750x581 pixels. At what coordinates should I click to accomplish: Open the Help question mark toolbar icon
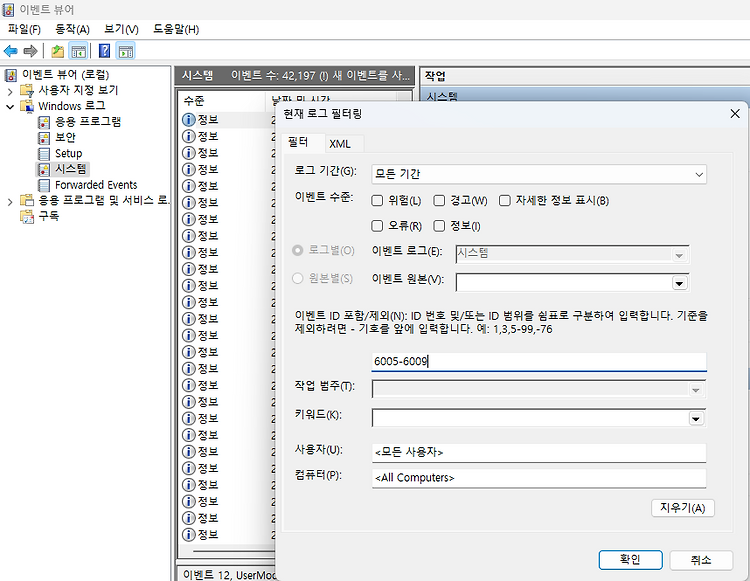[104, 51]
